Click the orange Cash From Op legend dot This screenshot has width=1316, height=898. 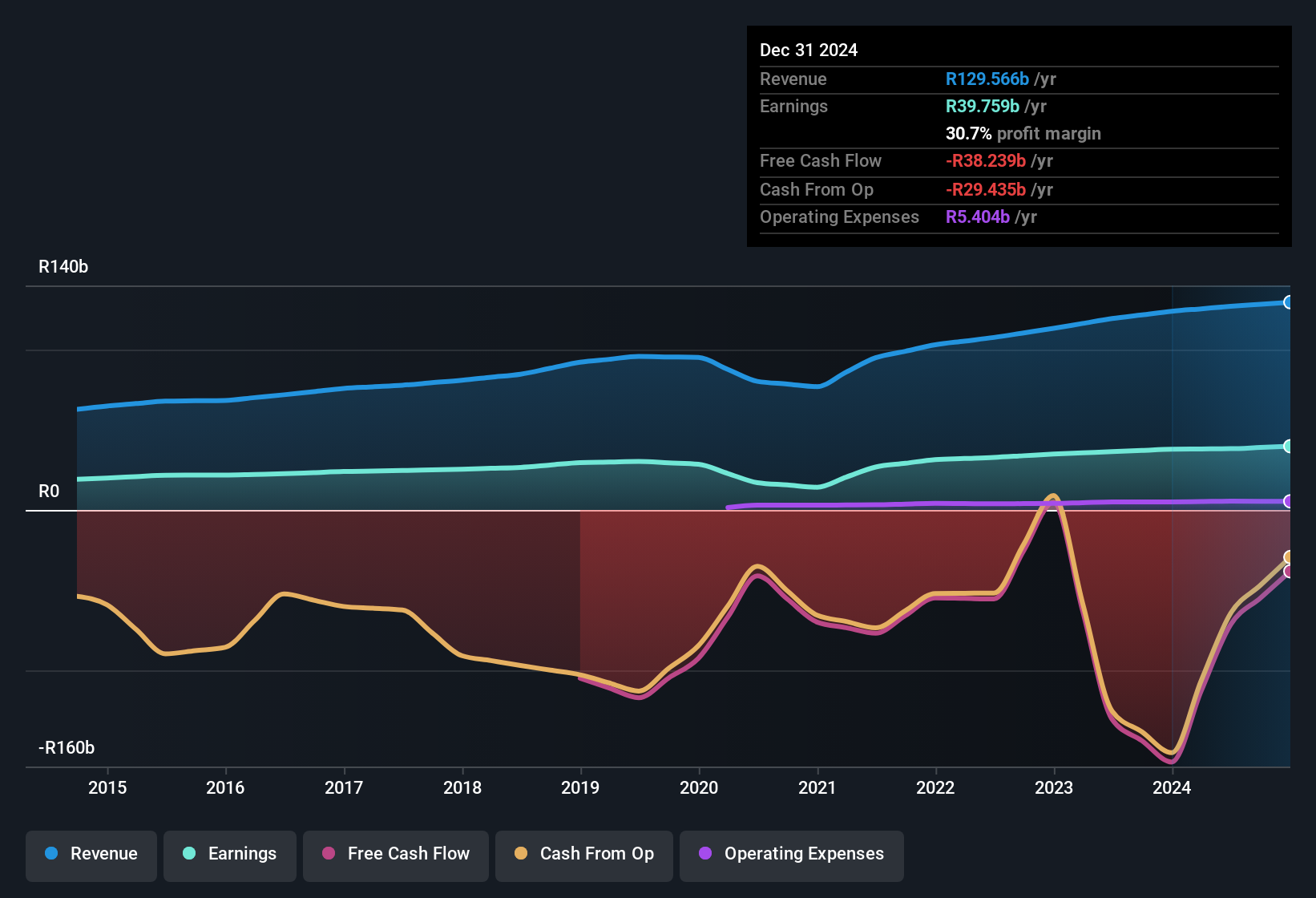point(521,853)
